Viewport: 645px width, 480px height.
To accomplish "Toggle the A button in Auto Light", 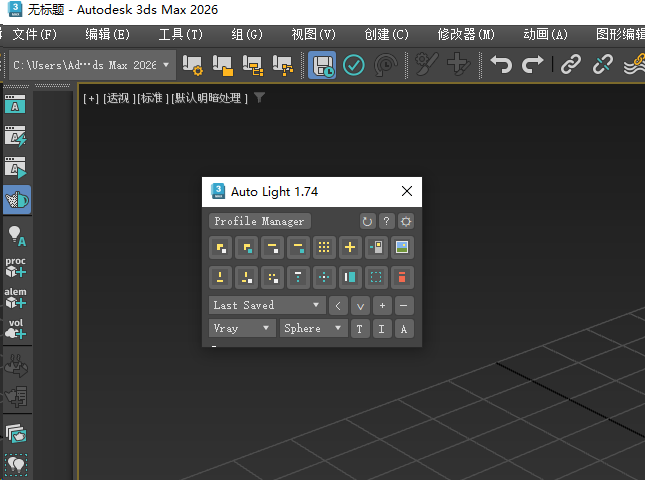I will [x=404, y=329].
